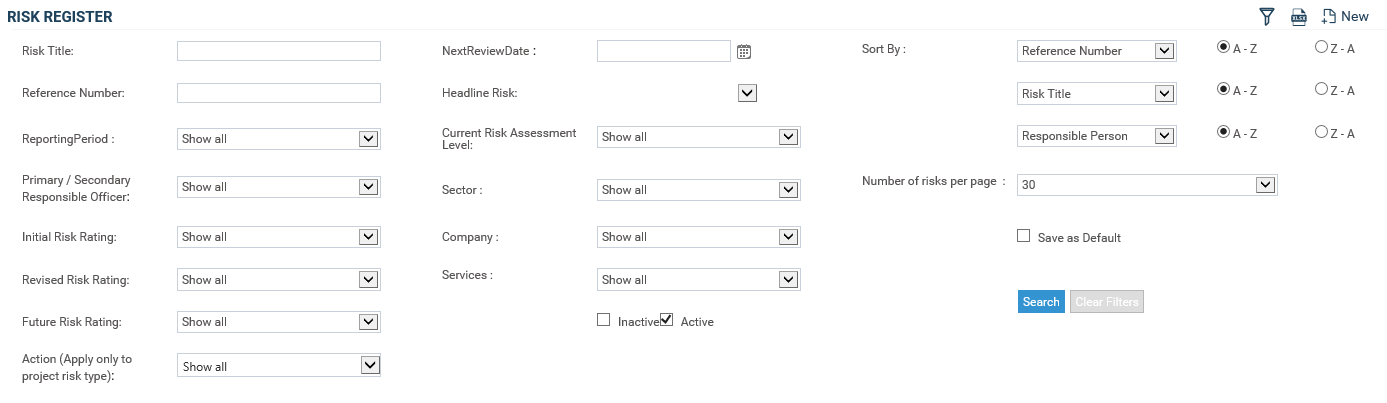This screenshot has height=403, width=1387.
Task: Enable the Save as Default checkbox
Action: pyautogui.click(x=1023, y=236)
